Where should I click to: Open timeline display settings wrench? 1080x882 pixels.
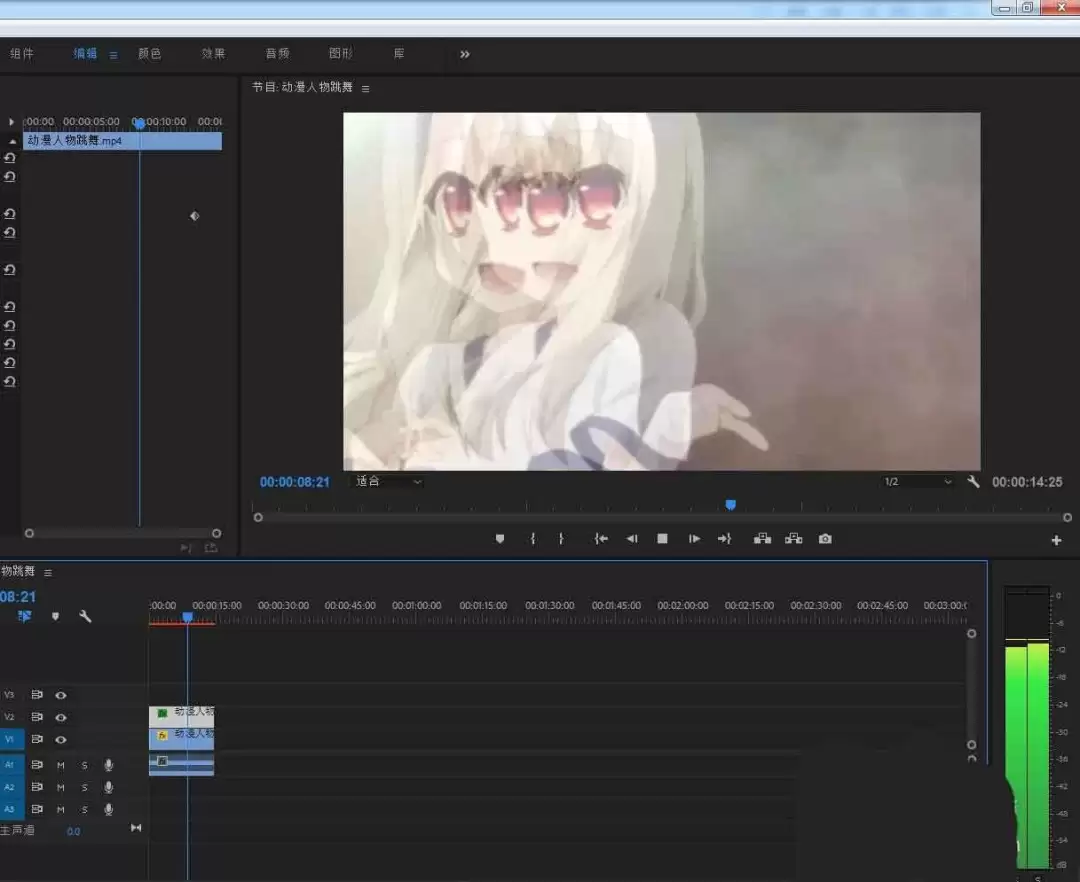pos(85,616)
